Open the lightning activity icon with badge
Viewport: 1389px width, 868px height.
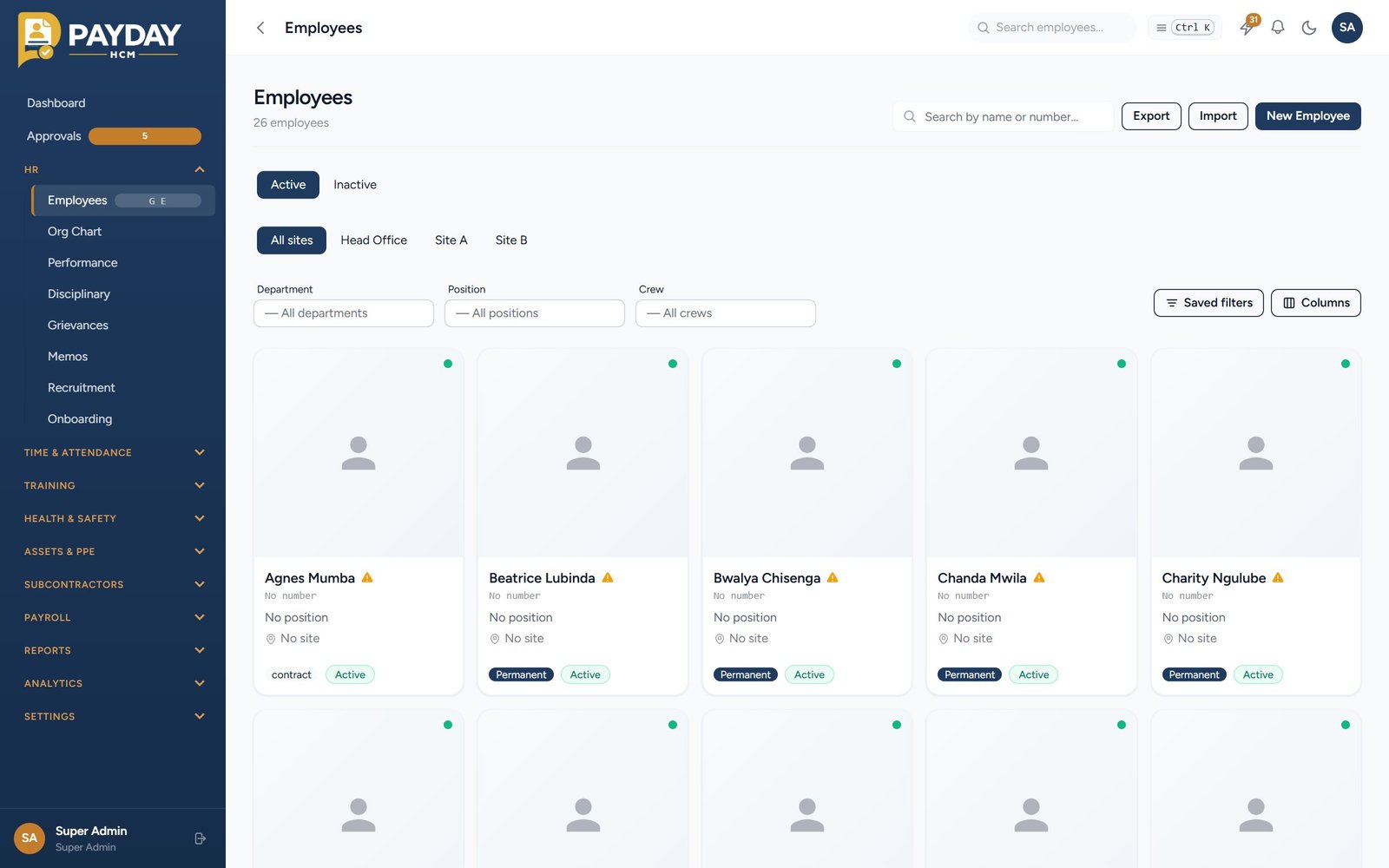tap(1247, 28)
